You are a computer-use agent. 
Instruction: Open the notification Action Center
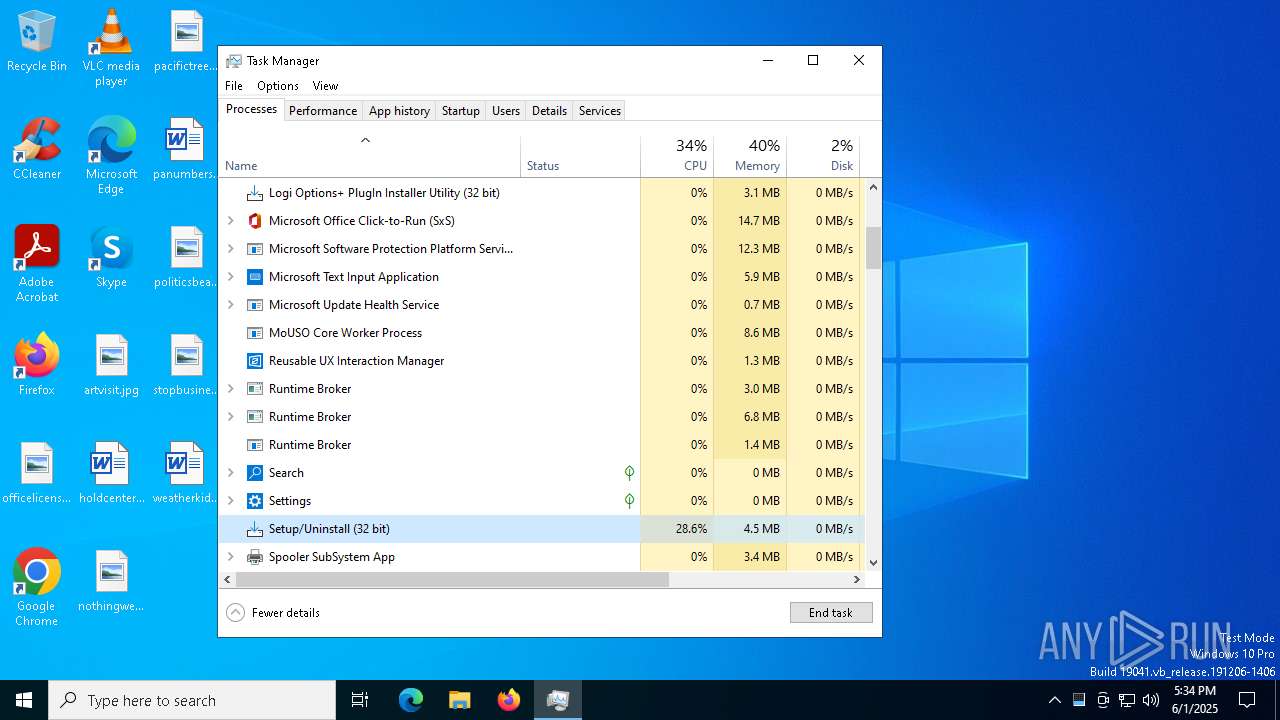tap(1247, 700)
